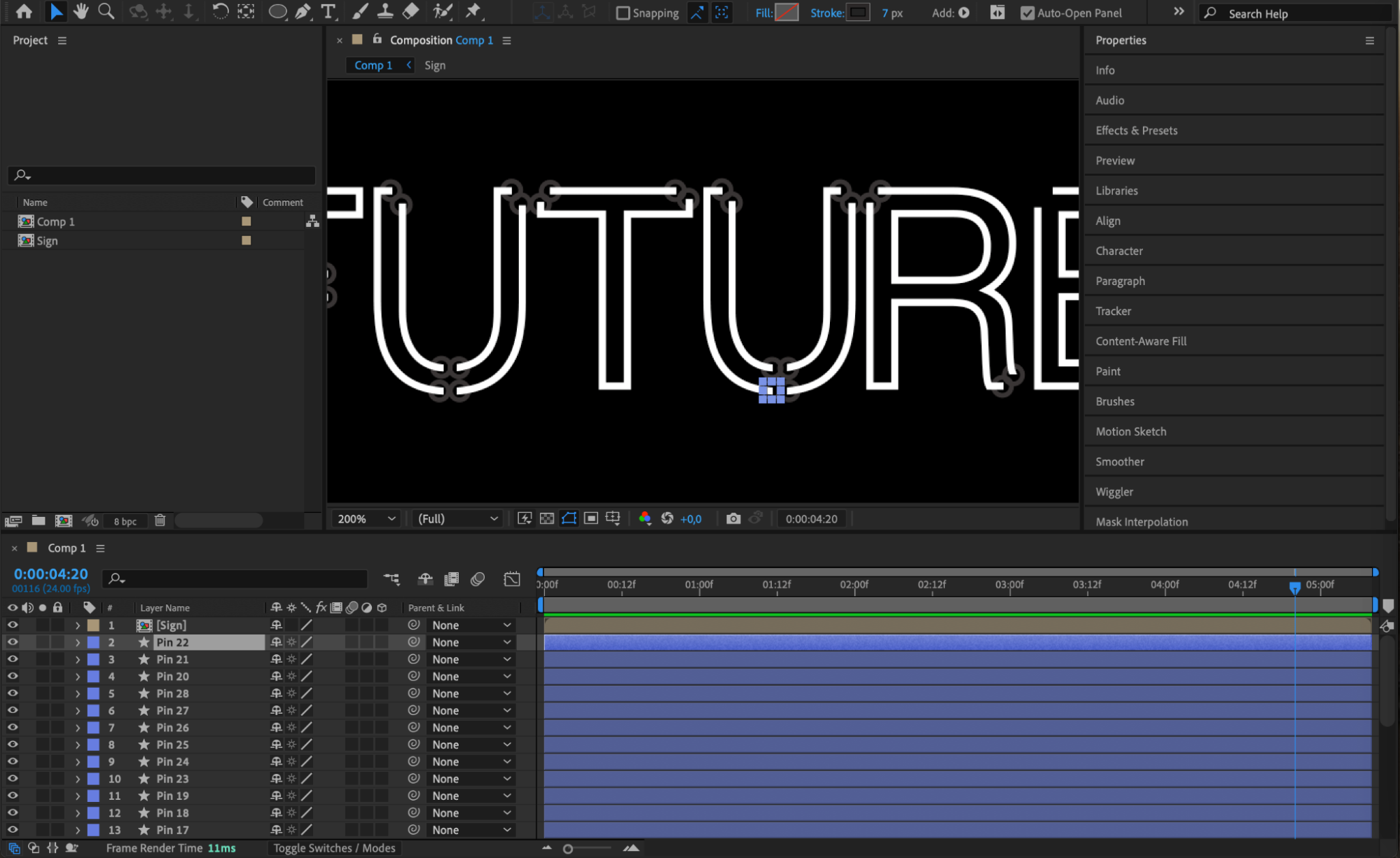Image resolution: width=1400 pixels, height=858 pixels.
Task: Select the Type text tool
Action: [328, 11]
